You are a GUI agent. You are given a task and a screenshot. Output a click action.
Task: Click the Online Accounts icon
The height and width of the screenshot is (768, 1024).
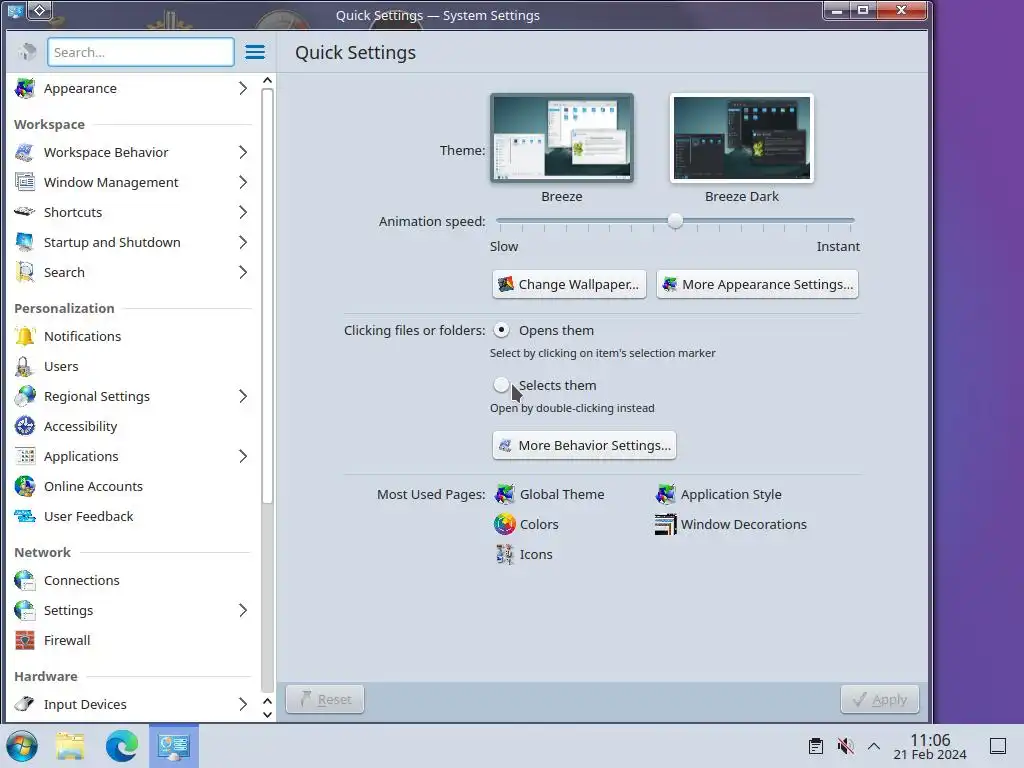point(25,487)
